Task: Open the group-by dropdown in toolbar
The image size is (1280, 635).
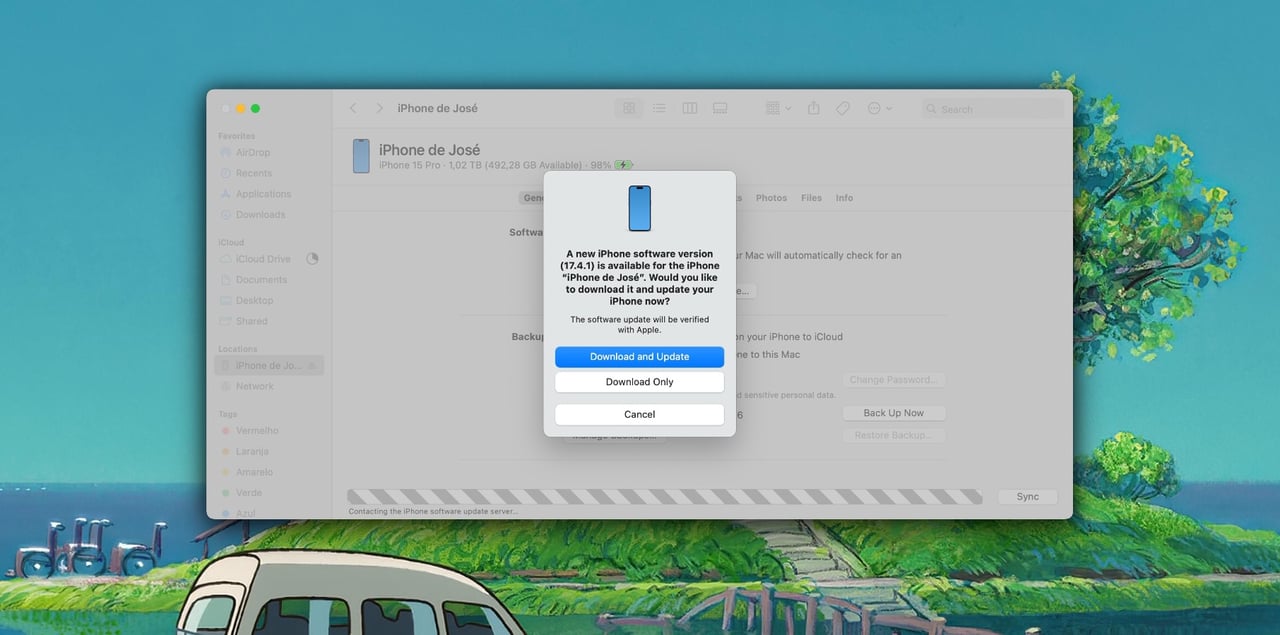Action: [777, 108]
